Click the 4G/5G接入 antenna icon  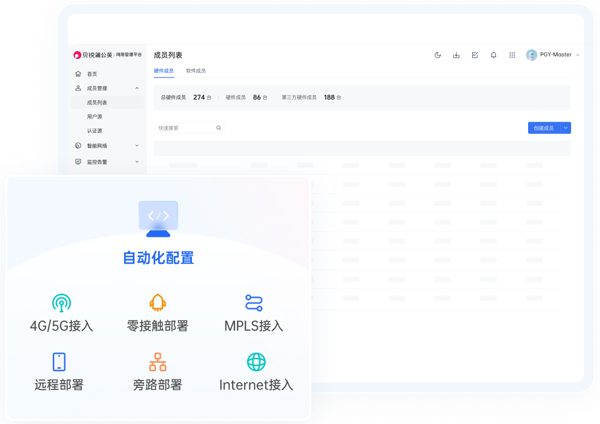[x=61, y=303]
